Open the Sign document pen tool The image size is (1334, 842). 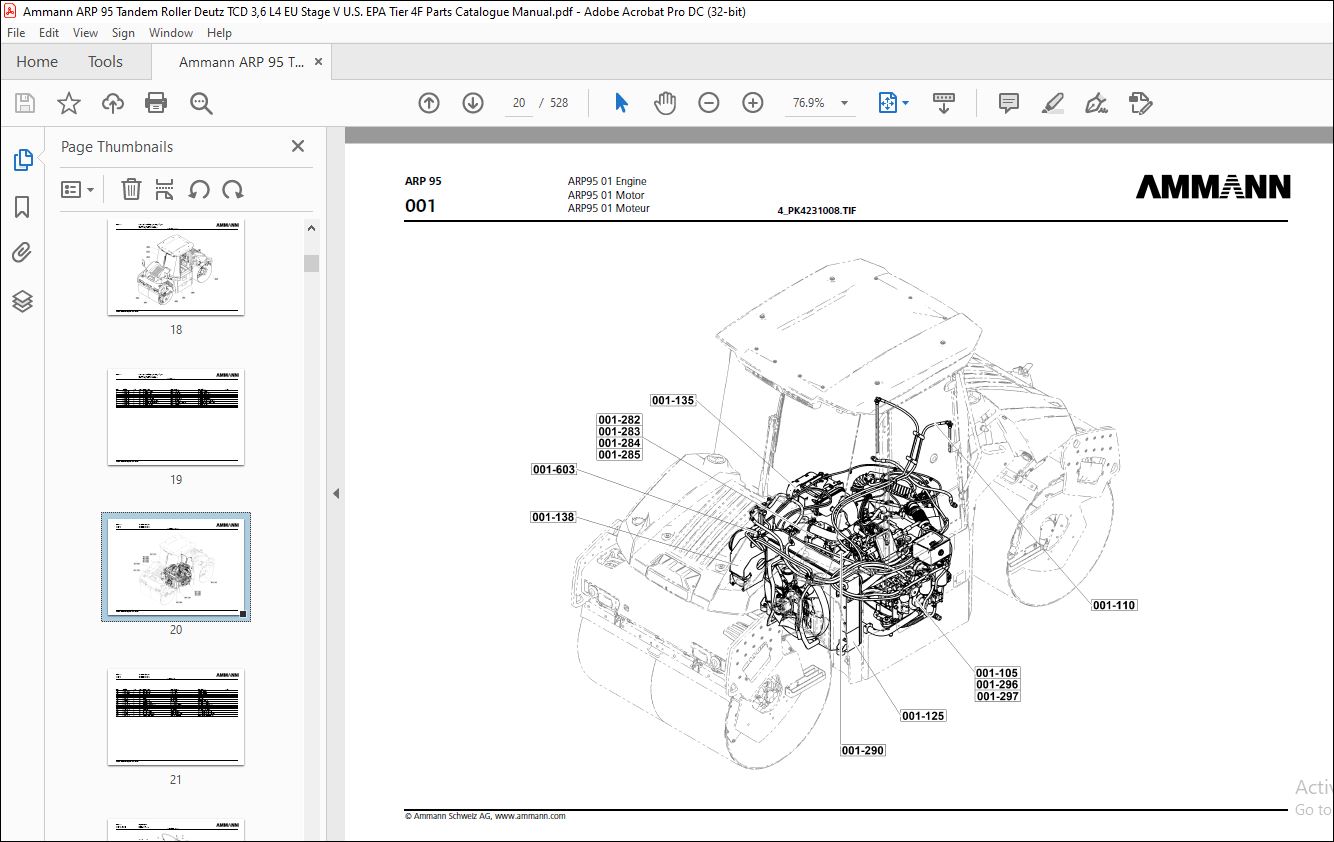coord(1096,103)
